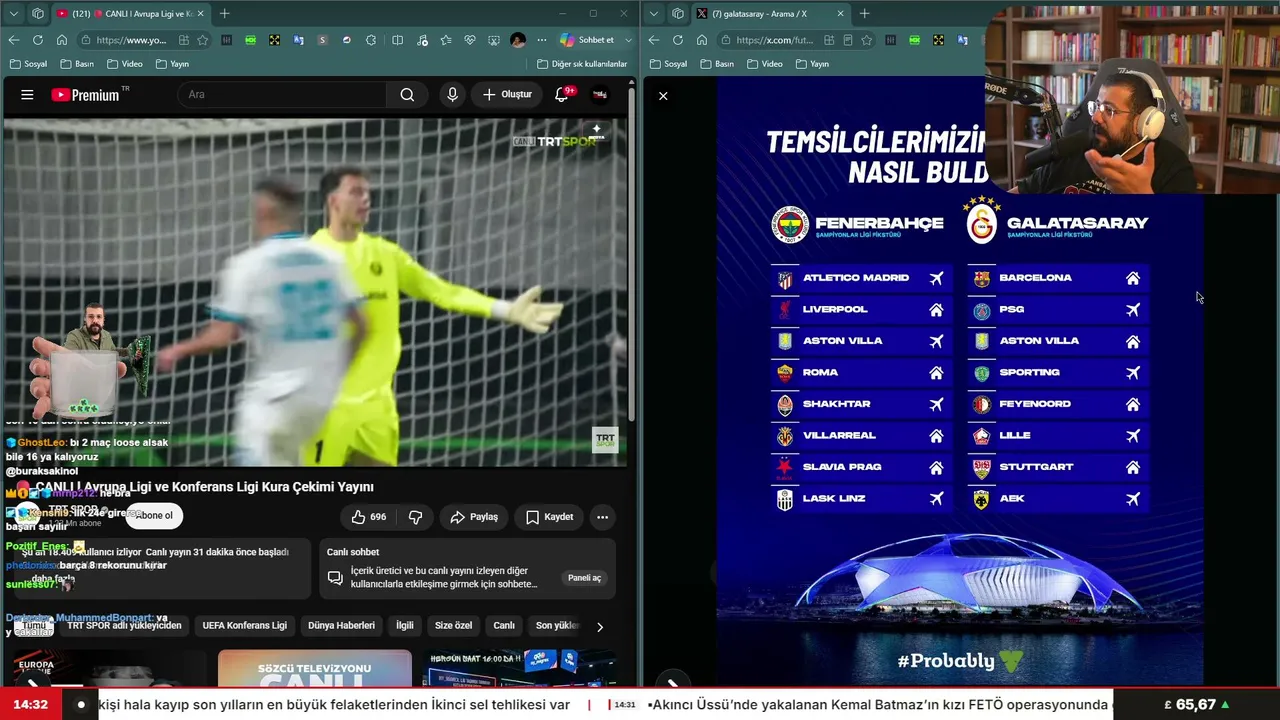Switch to the CANLI Avrupa Ligi YouTube tab

pyautogui.click(x=130, y=14)
